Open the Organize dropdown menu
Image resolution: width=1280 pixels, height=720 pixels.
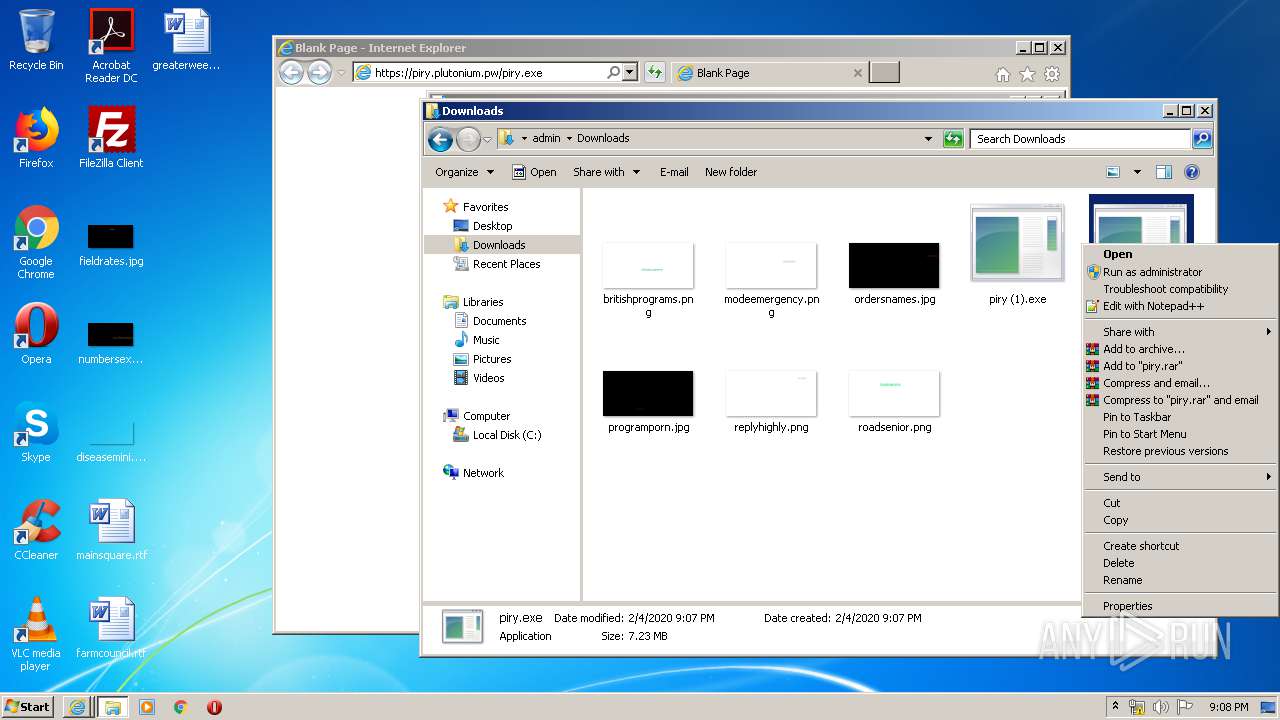[x=464, y=172]
